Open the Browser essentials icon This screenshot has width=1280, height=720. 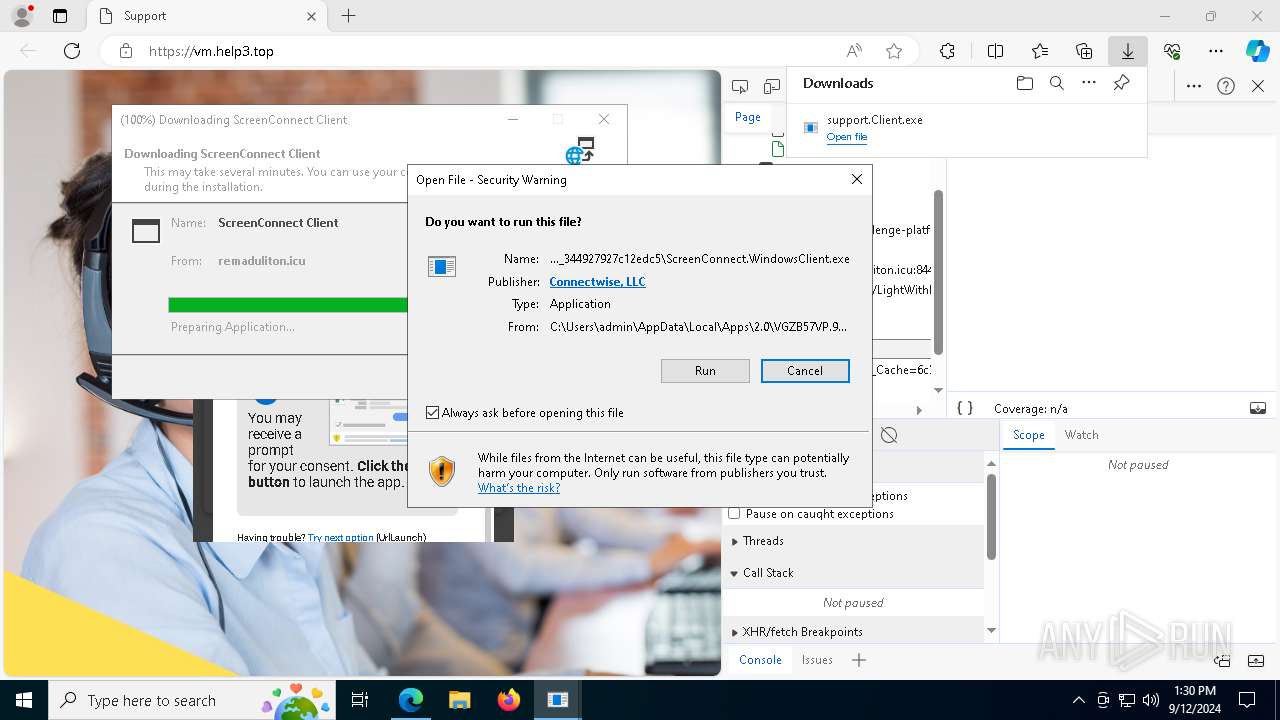point(1172,51)
